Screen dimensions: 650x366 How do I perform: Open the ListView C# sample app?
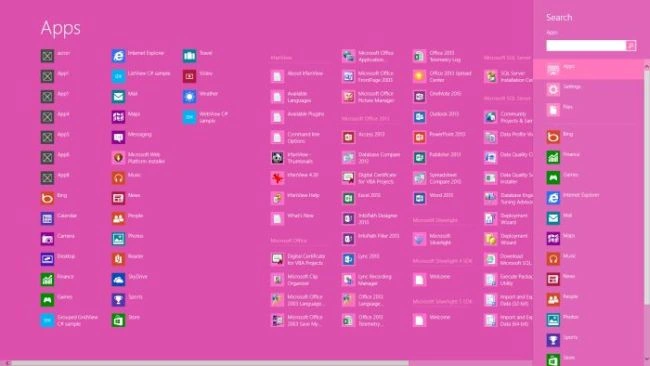(x=141, y=76)
